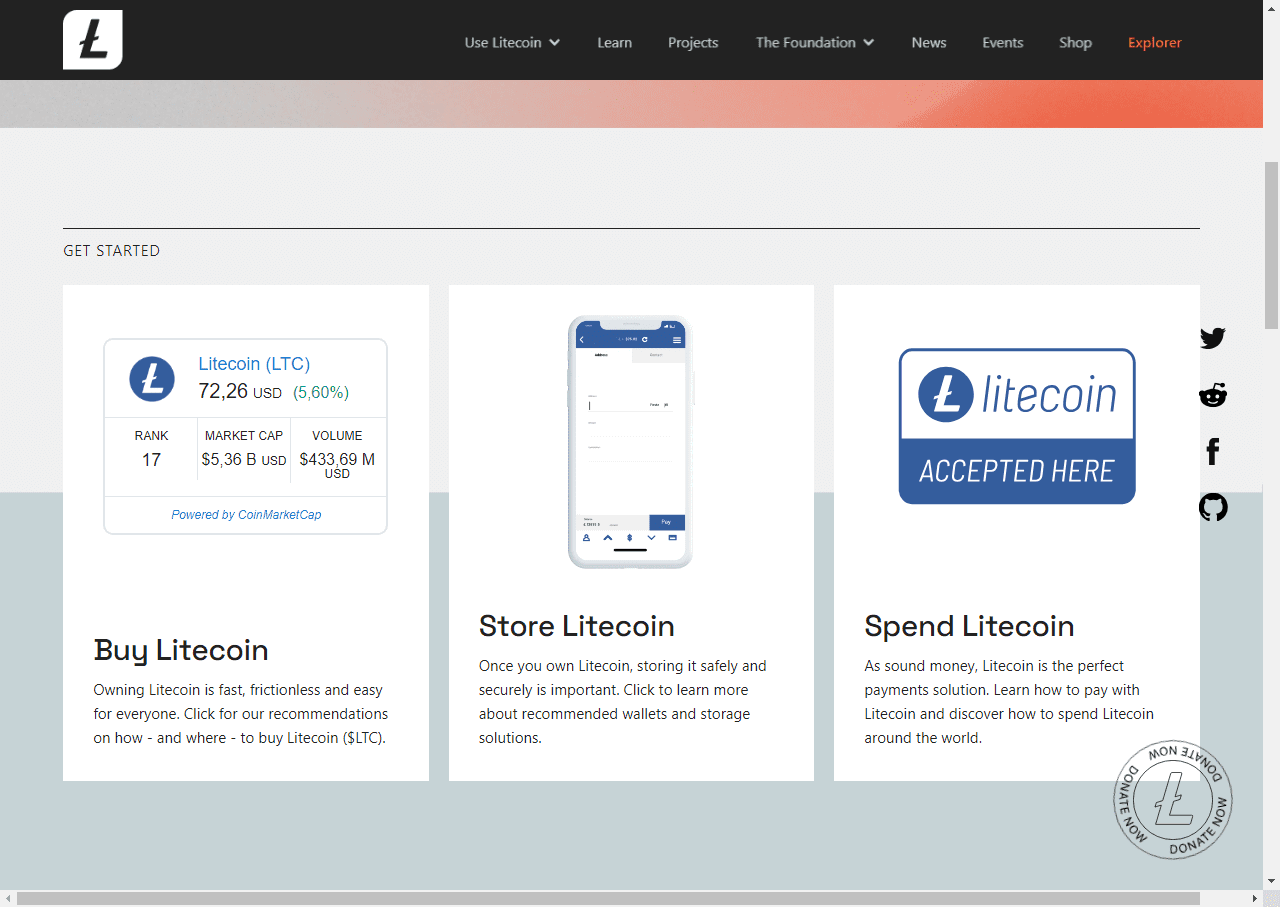This screenshot has height=907, width=1280.
Task: Open the Litecoin (LTC) link in widget
Action: (254, 364)
